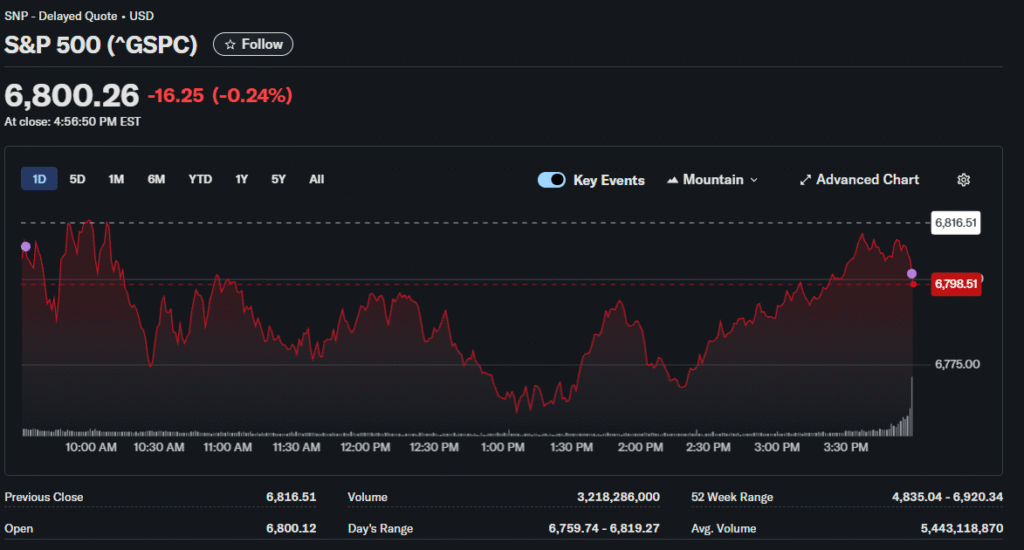Click the 6,816.51 previous close label on chart
Viewport: 1024px width, 550px height.
pyautogui.click(x=955, y=223)
